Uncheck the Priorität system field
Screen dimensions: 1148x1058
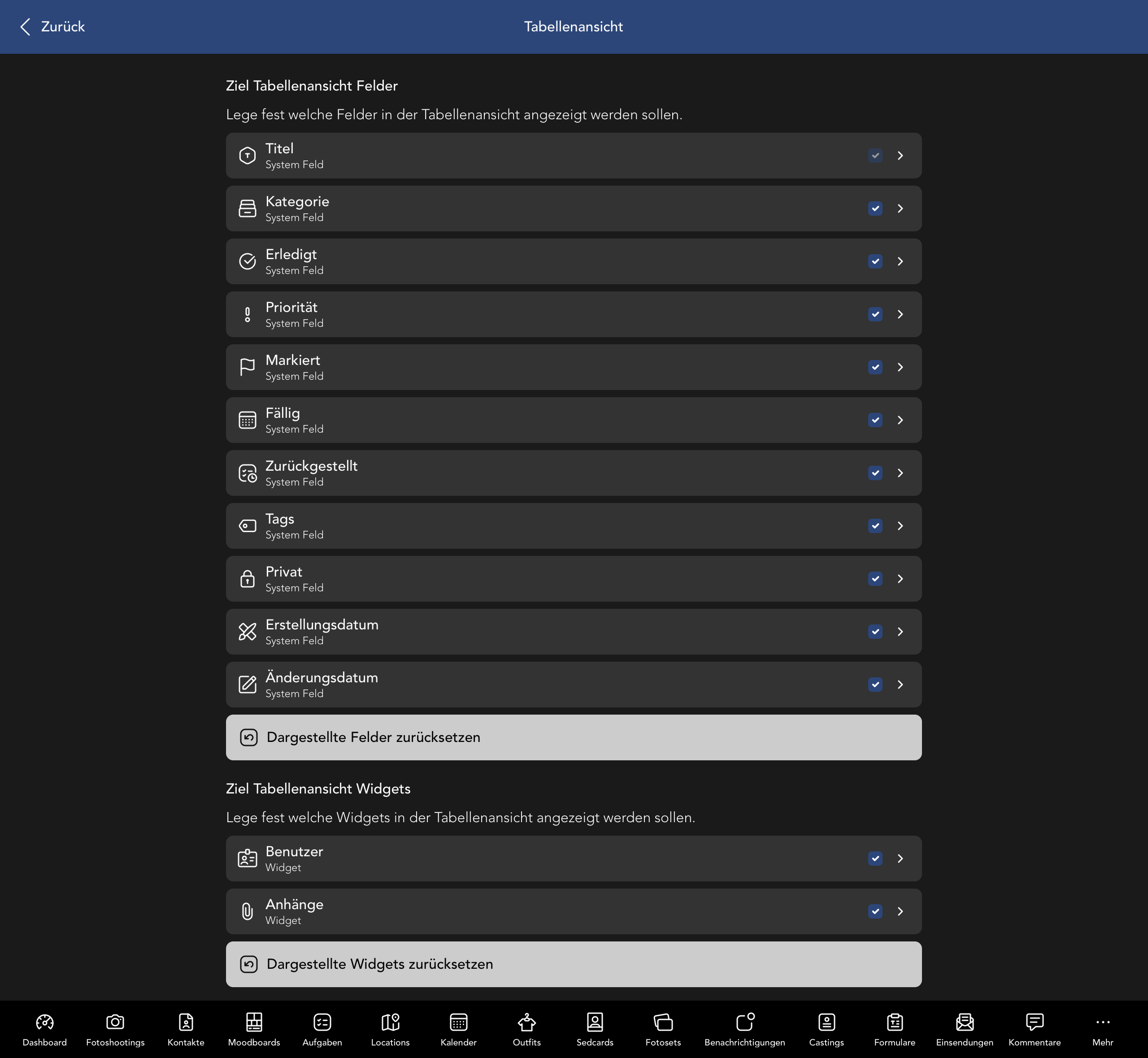click(875, 314)
